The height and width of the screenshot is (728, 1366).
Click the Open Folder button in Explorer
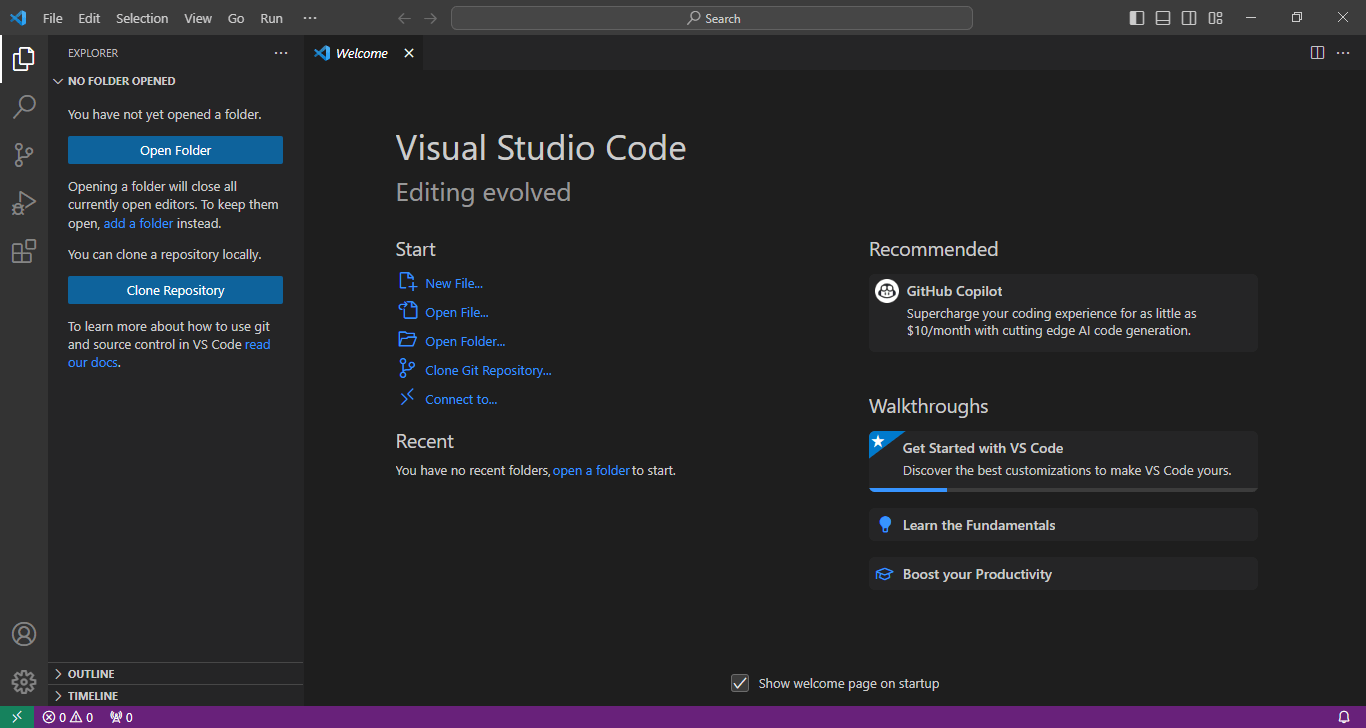pyautogui.click(x=175, y=150)
